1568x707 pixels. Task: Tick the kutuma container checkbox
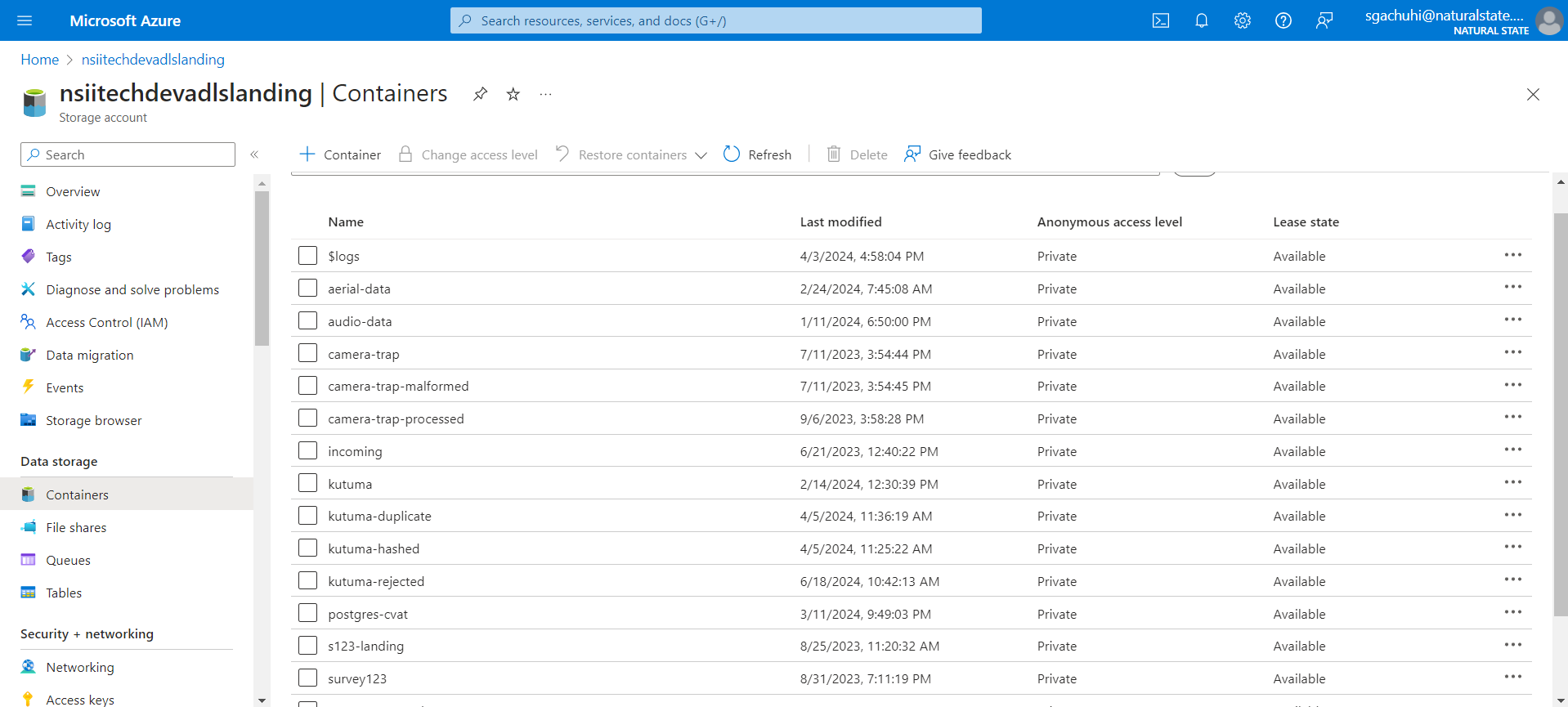(x=307, y=483)
